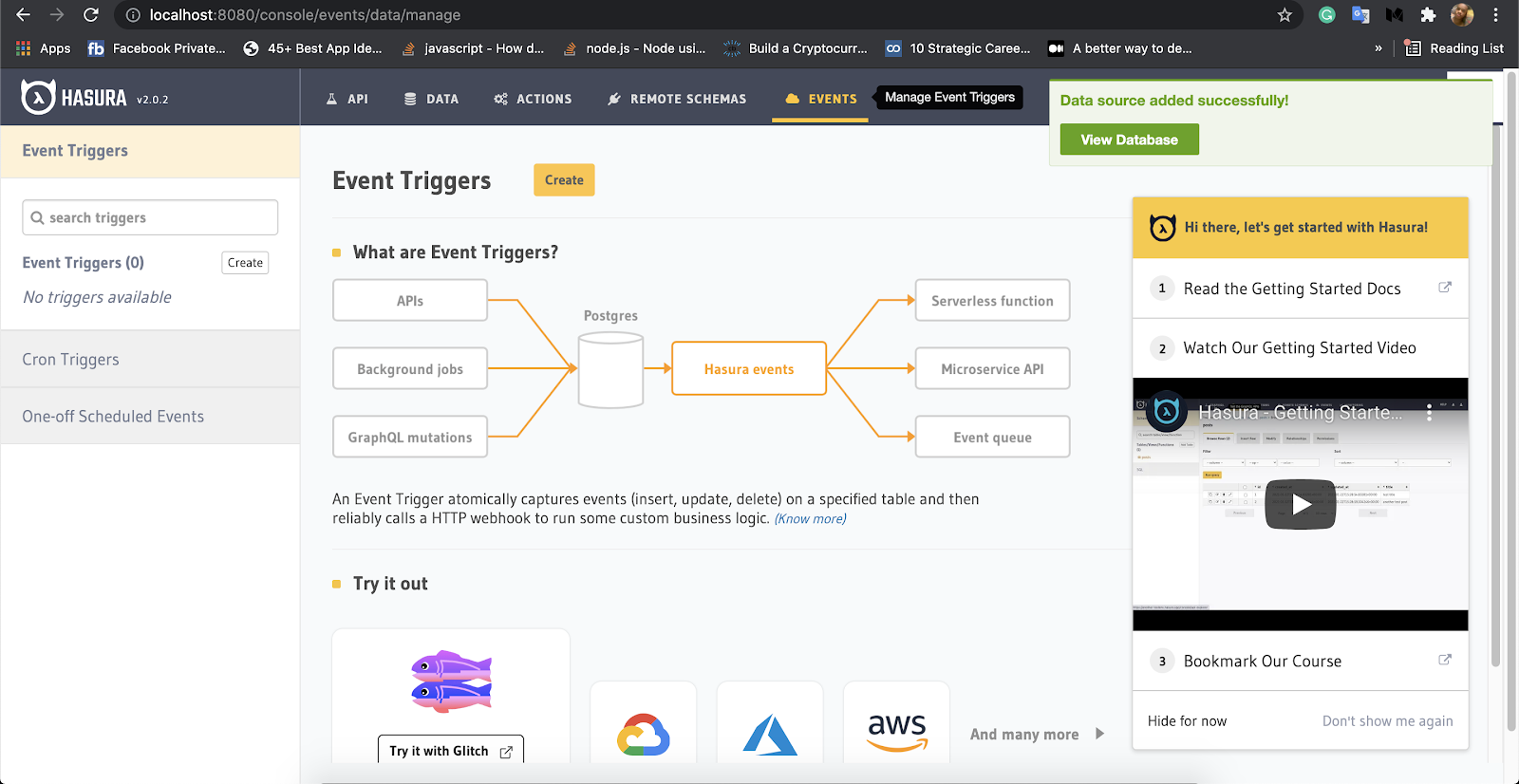Open the javascript - How d... bookmark
The image size is (1519, 784).
click(x=473, y=48)
